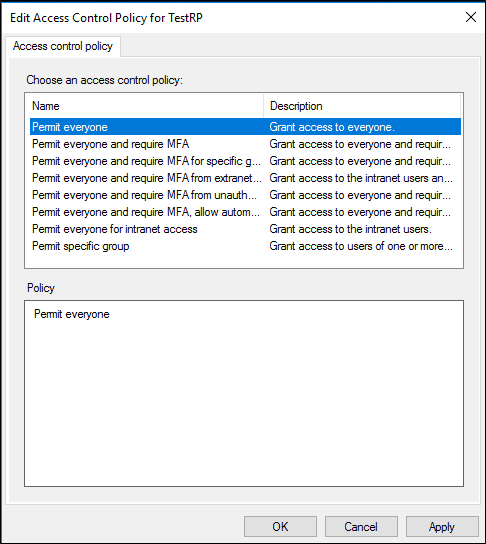
Task: Confirm with the OK button
Action: point(280,527)
